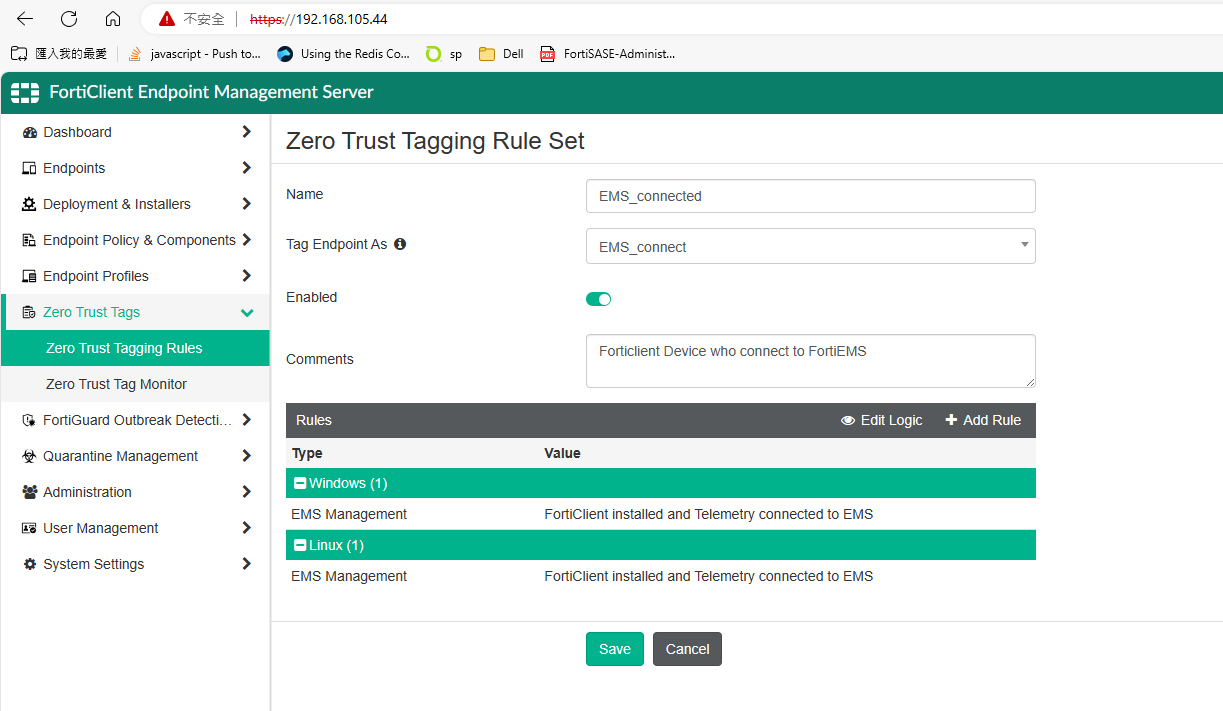Open the Administration menu item
Viewport: 1223px width, 711px height.
point(135,492)
